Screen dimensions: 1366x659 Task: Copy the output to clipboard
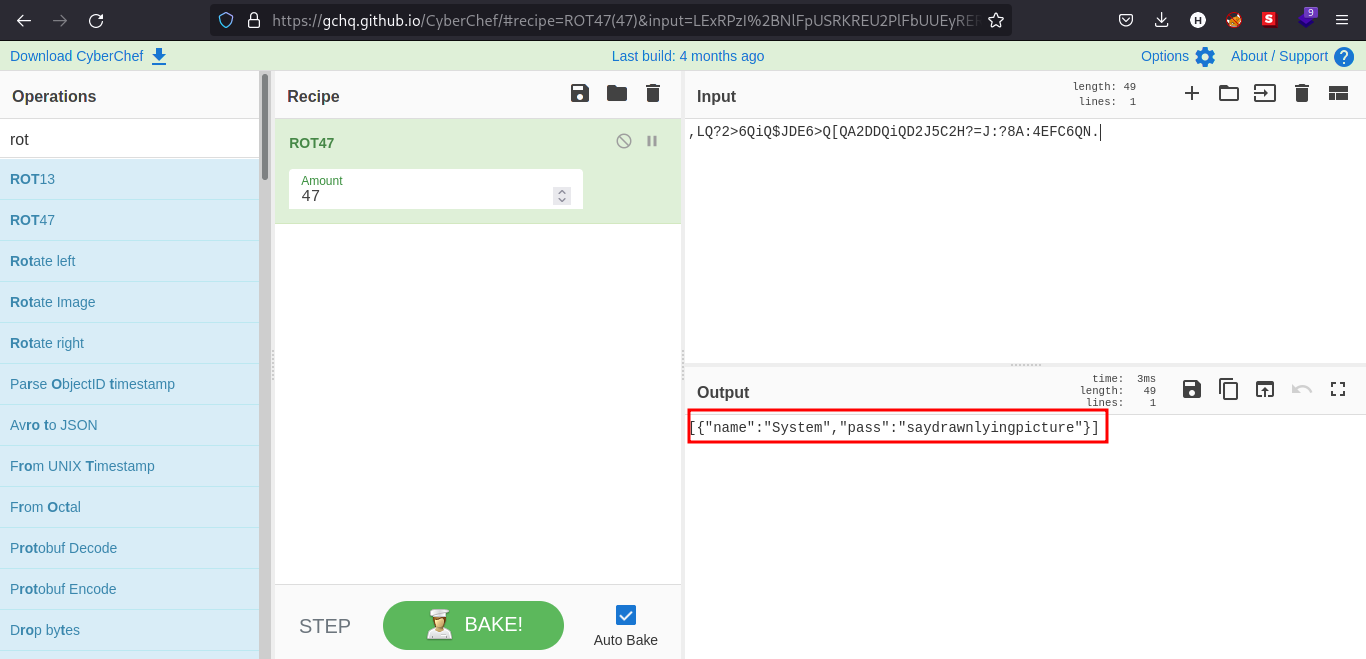pos(1228,390)
